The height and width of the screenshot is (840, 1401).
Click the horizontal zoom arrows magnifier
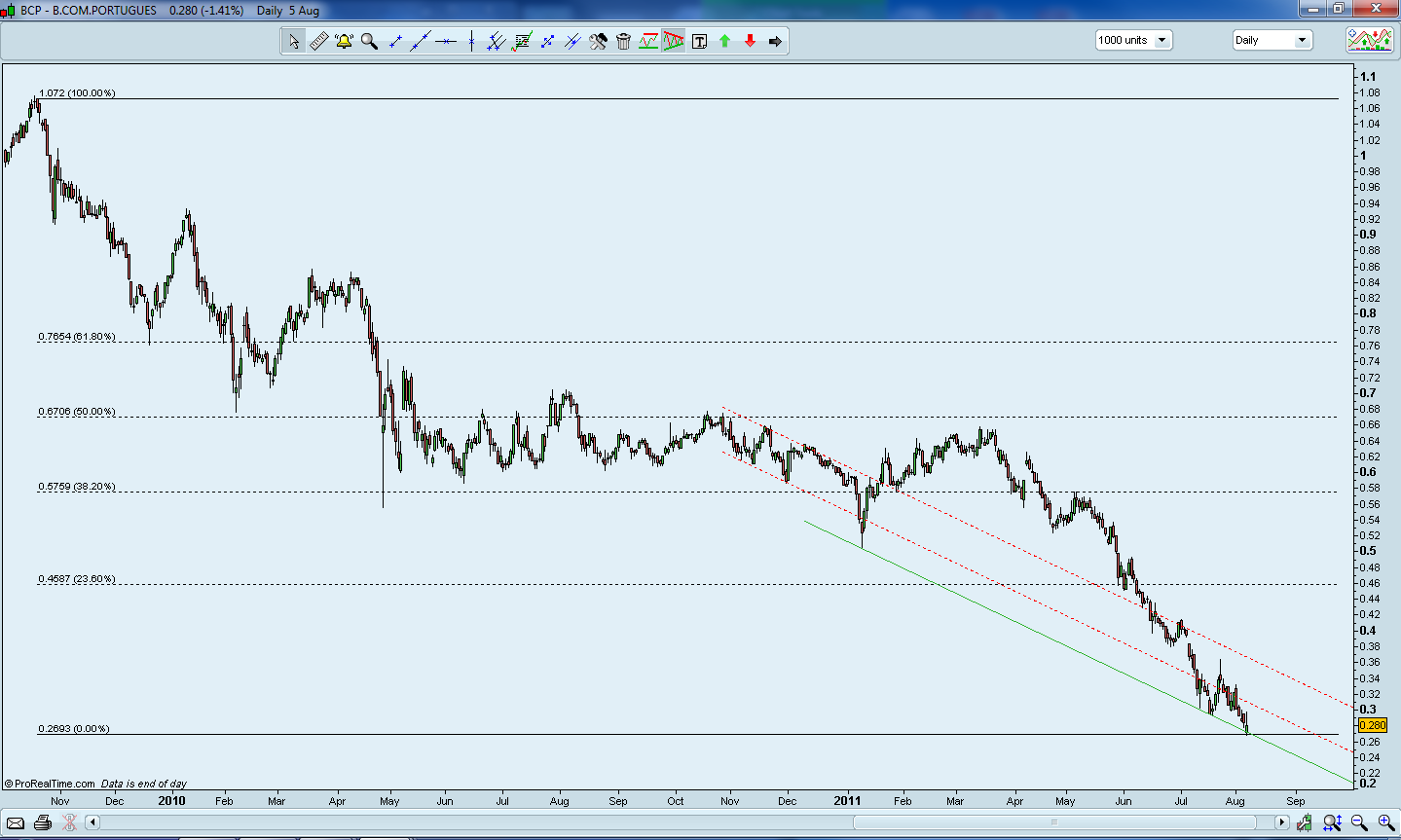[x=1332, y=822]
